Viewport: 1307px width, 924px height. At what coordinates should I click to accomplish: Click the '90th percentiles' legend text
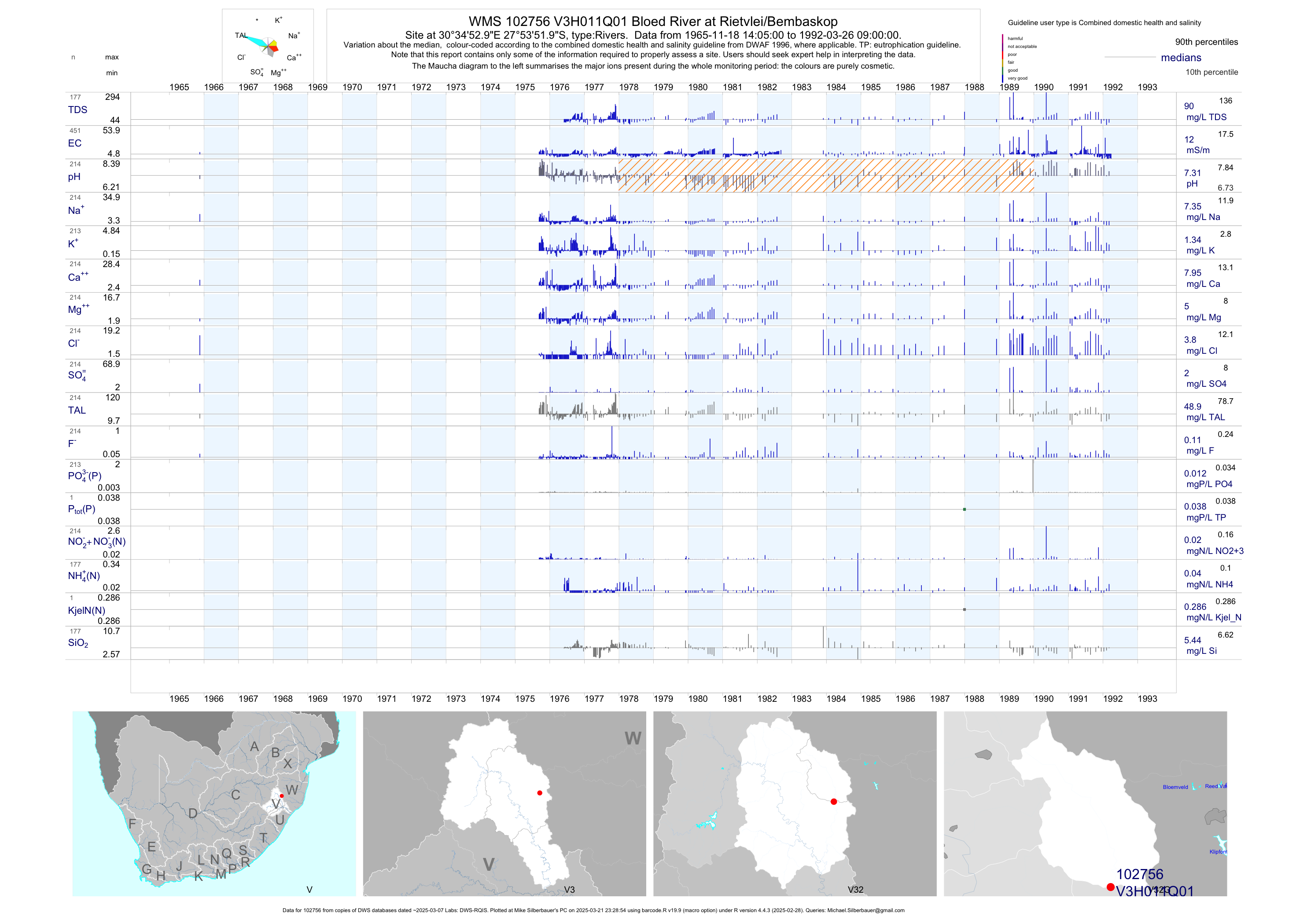pos(1206,42)
